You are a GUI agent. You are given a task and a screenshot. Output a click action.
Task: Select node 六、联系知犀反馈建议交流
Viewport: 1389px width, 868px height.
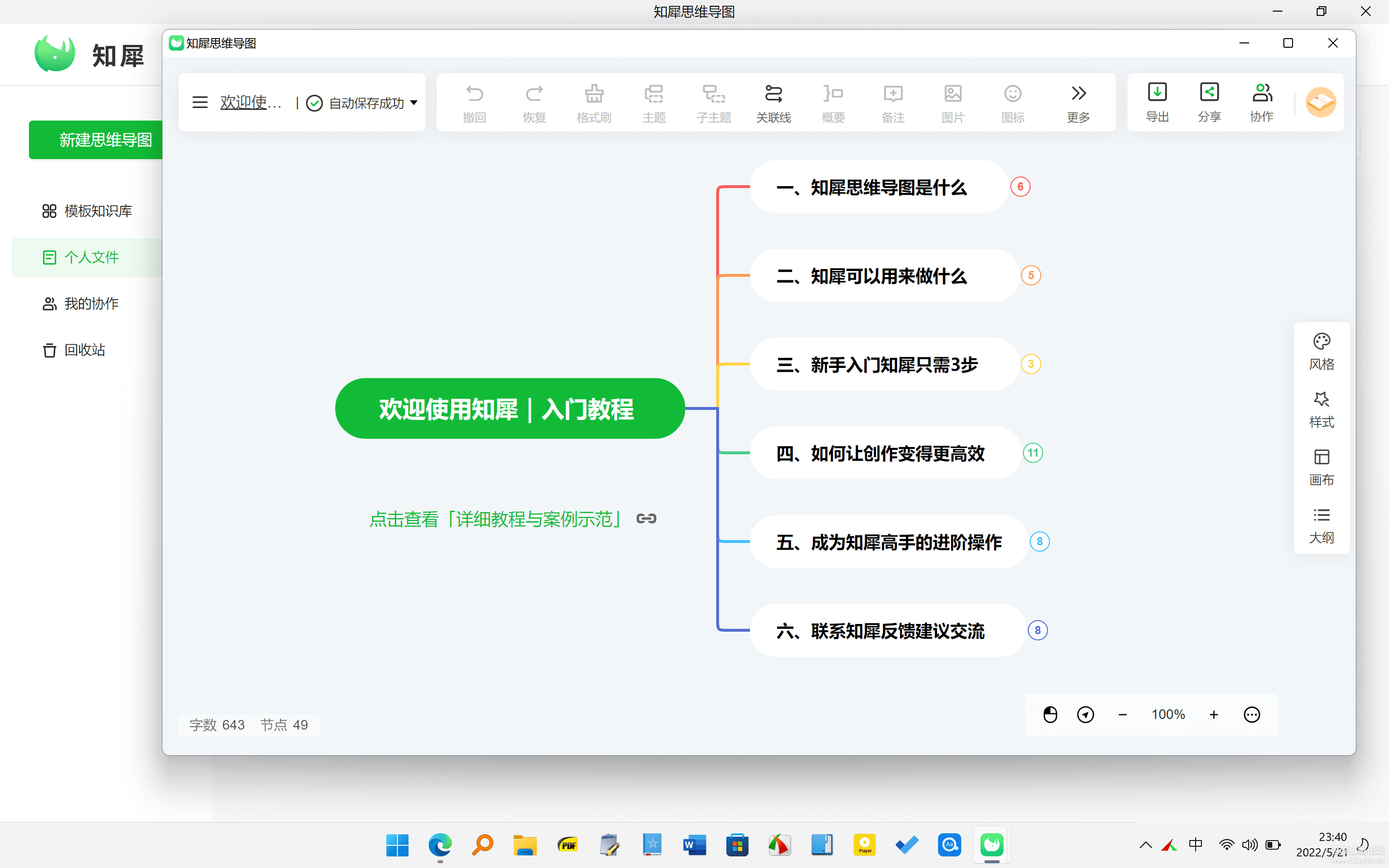coord(887,630)
